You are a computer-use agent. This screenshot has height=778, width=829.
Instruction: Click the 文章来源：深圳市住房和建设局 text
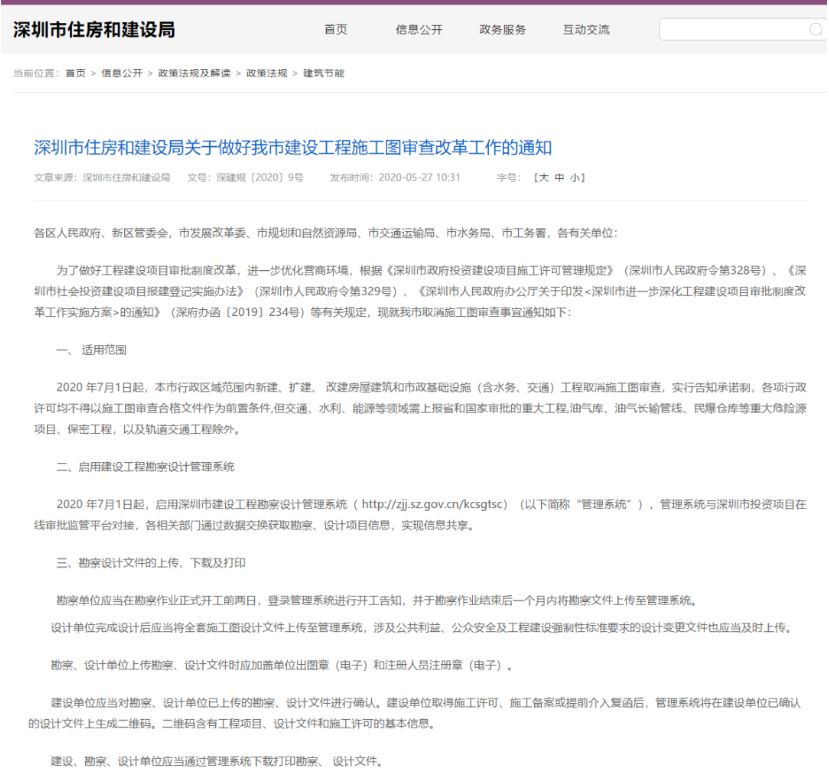coord(102,178)
